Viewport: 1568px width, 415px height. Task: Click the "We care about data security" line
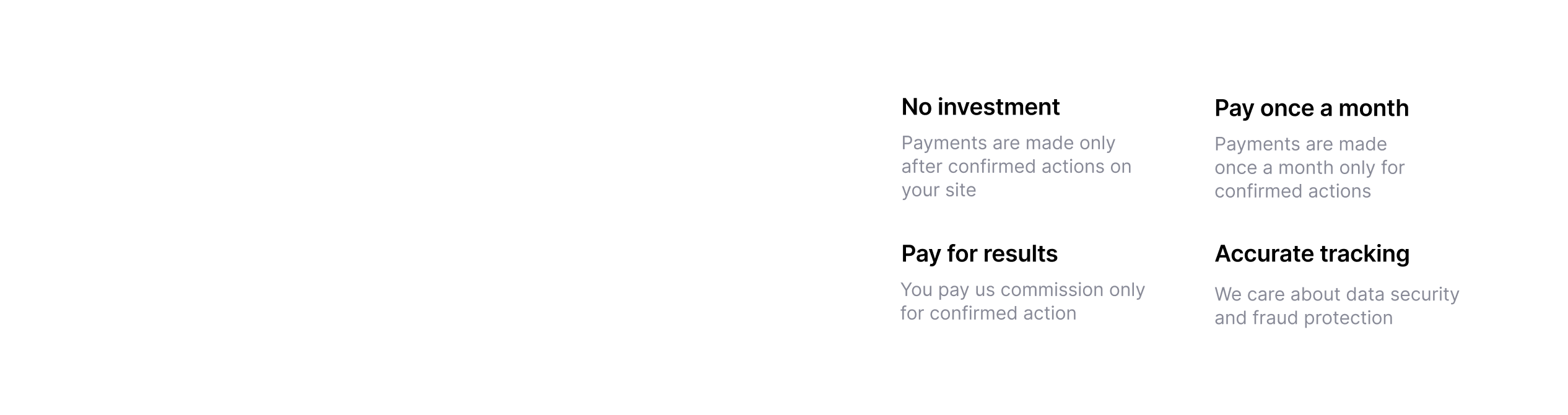coord(1336,294)
